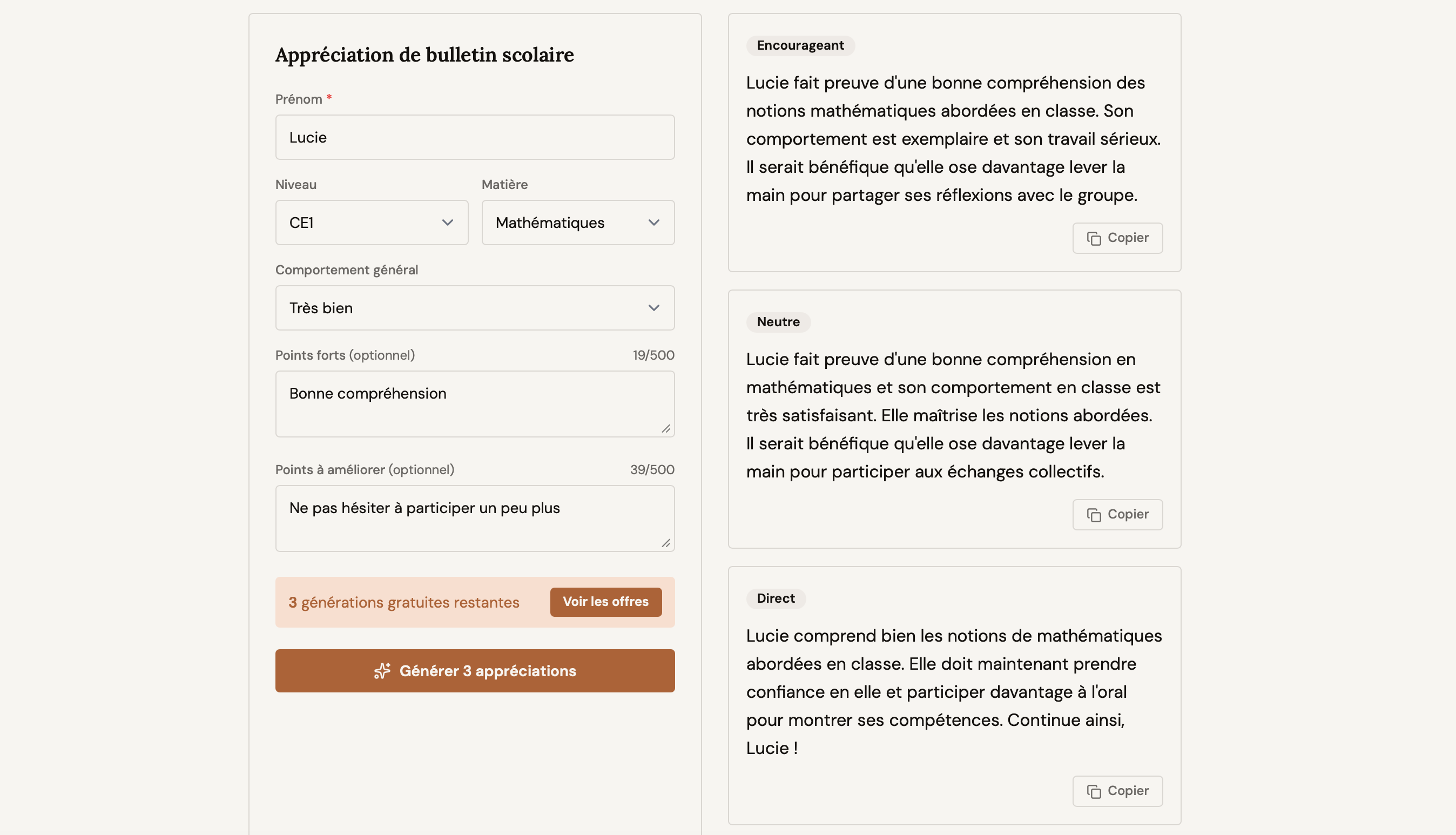Screen dimensions: 1456x835
Task: Open the Niveau dropdown showing CE1
Action: 372,223
